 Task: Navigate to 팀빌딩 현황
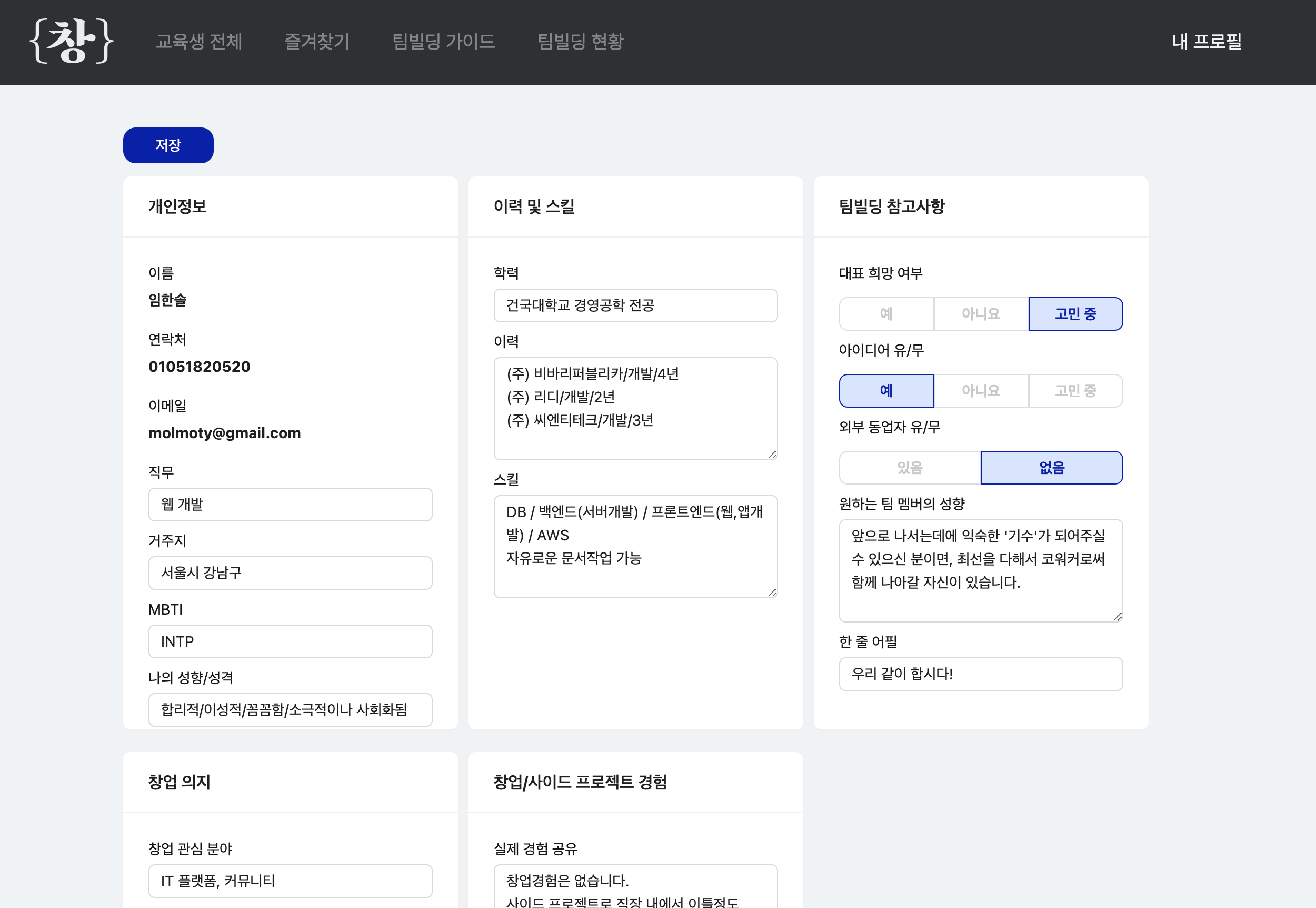tap(580, 41)
